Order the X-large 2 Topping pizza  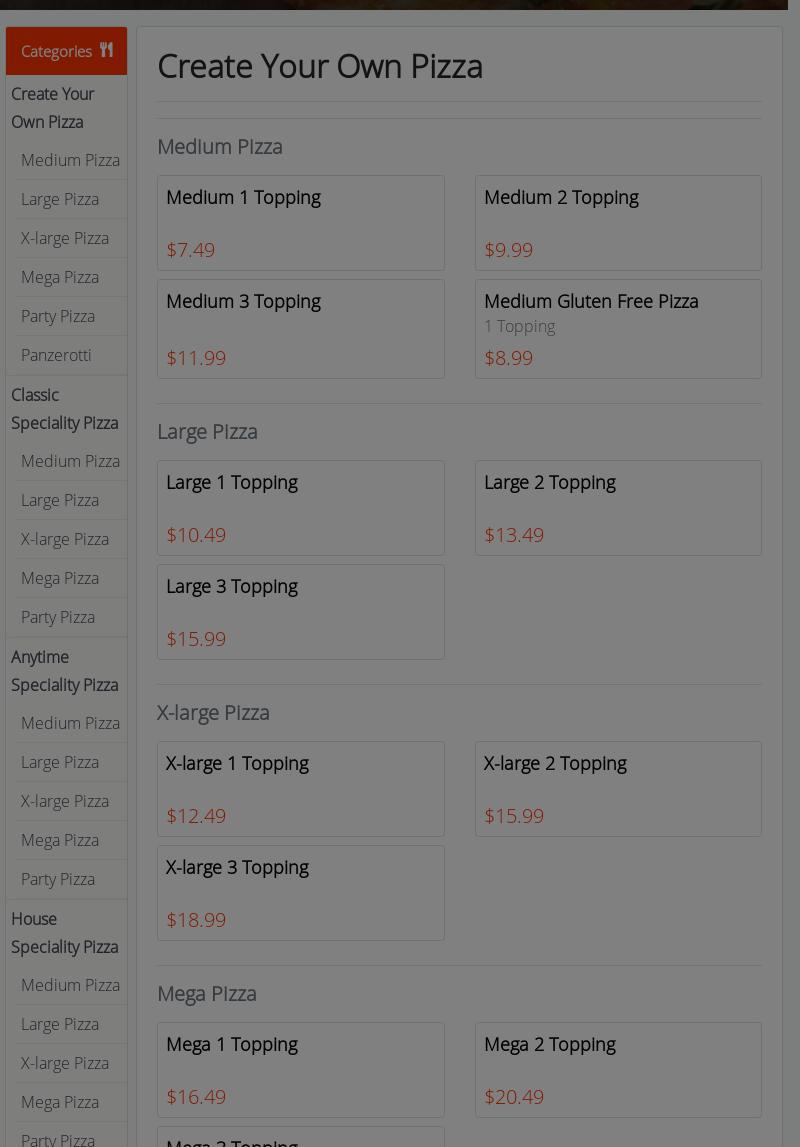(x=618, y=789)
